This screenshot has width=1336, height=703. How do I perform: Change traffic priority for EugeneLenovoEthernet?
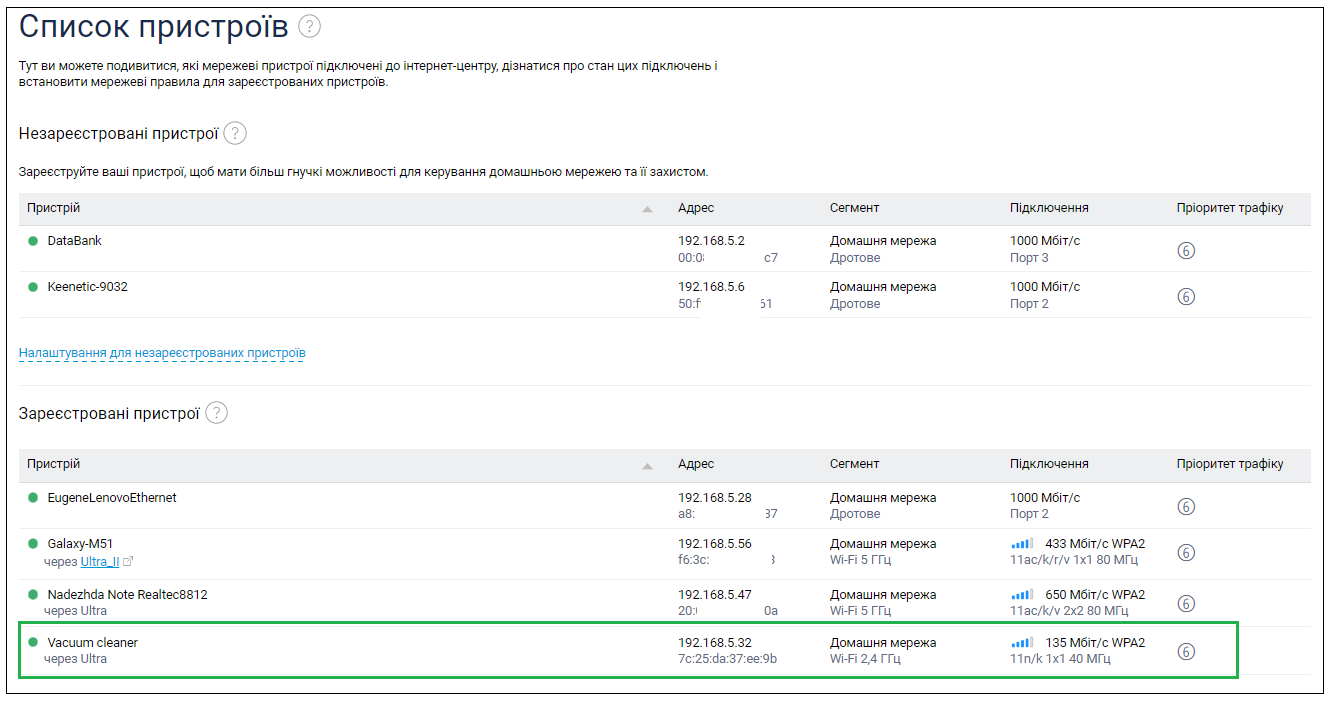1186,506
